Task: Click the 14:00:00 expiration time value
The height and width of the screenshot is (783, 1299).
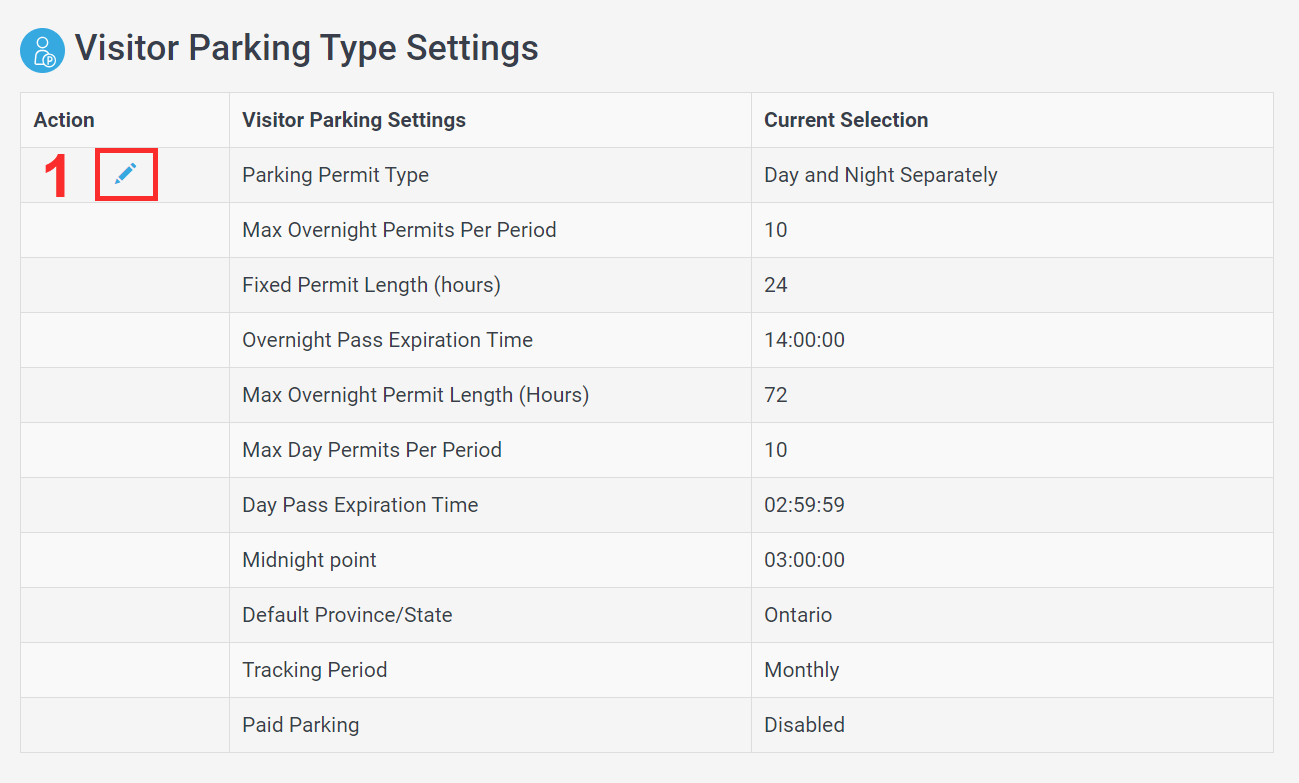Action: (x=804, y=340)
